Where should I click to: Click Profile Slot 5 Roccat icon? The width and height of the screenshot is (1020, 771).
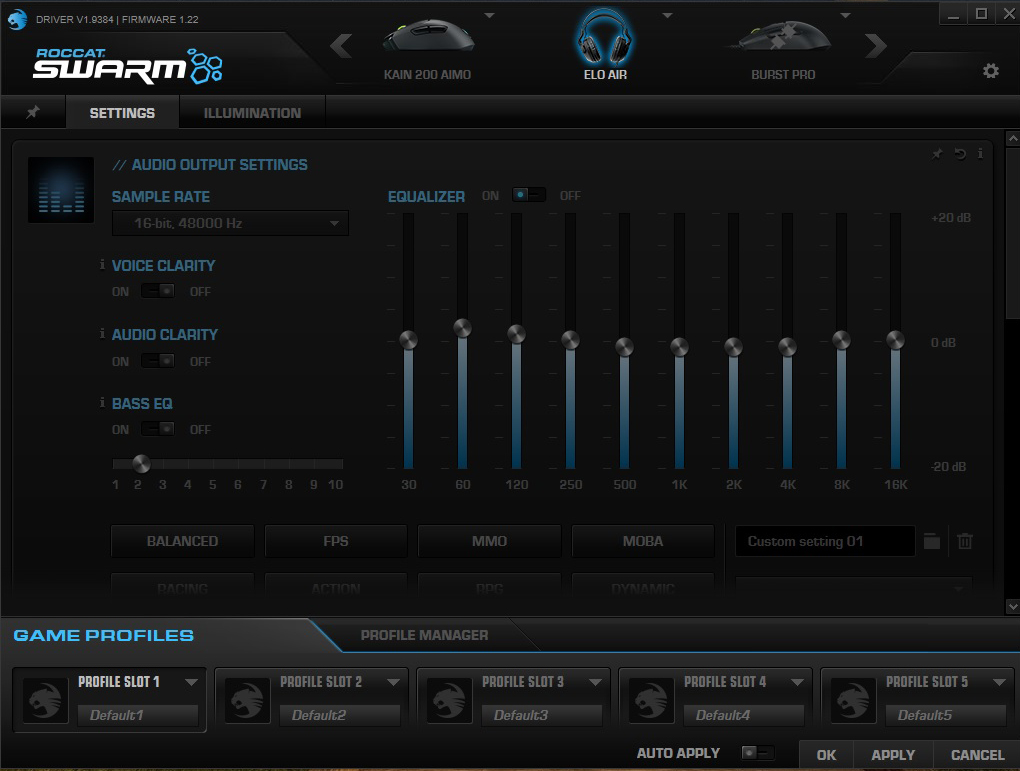pos(853,701)
